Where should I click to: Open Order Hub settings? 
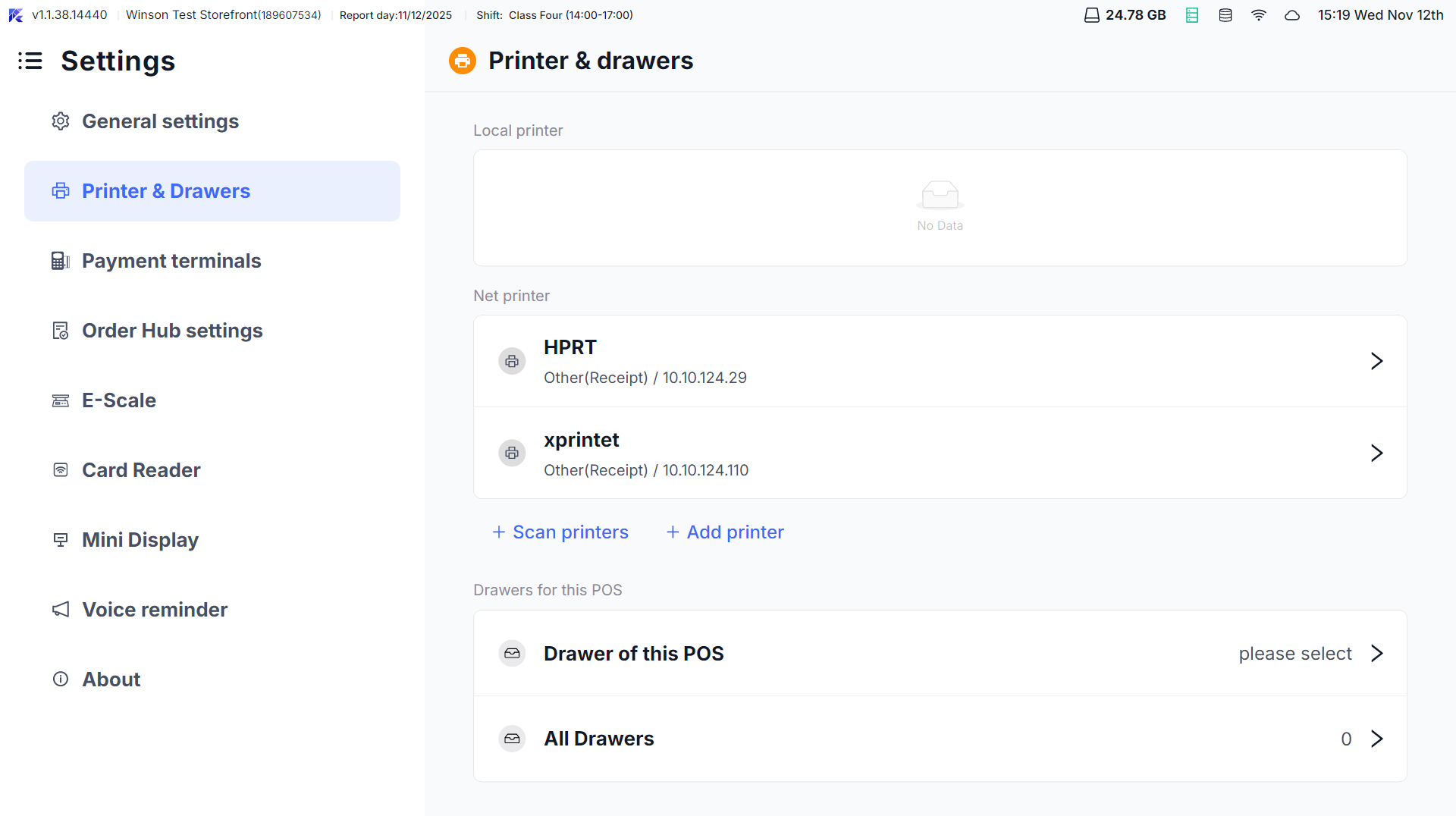(172, 331)
